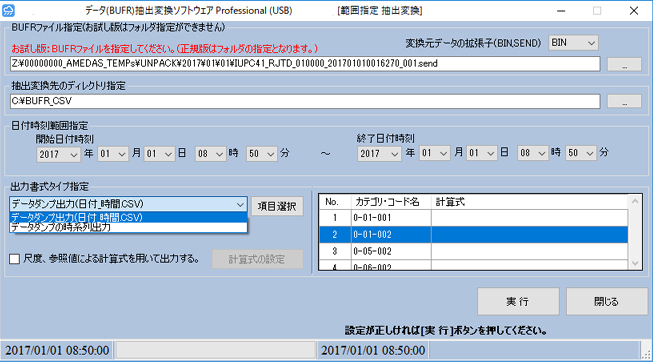Open the source extension BIN dropdown
This screenshot has width=653, height=362.
(x=573, y=43)
